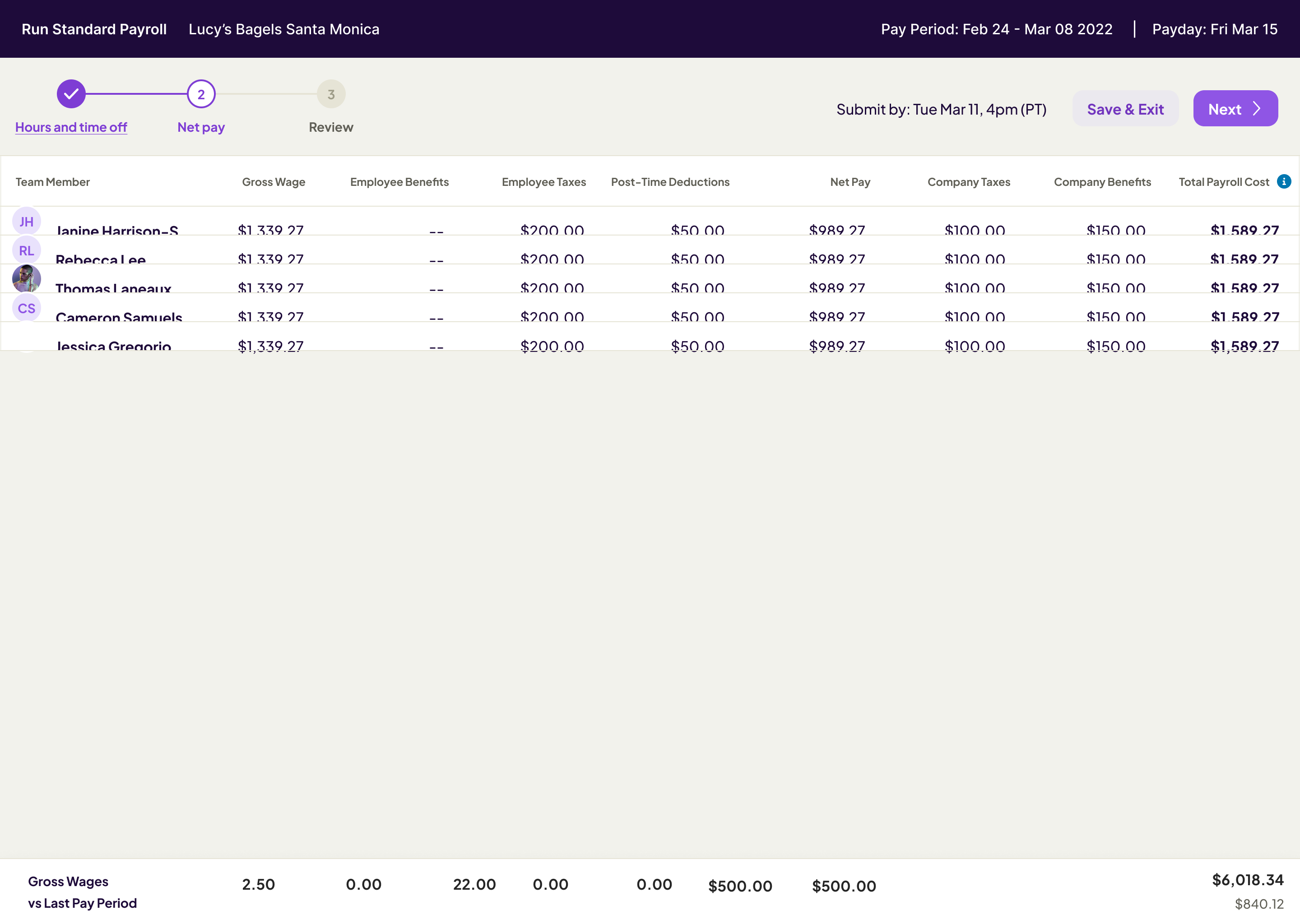Viewport: 1300px width, 924px height.
Task: Click the Employee Taxes column header
Action: pyautogui.click(x=543, y=182)
